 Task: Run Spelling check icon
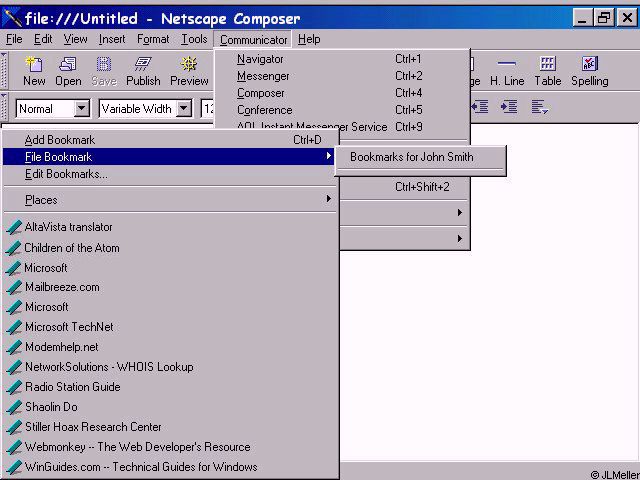(x=589, y=64)
